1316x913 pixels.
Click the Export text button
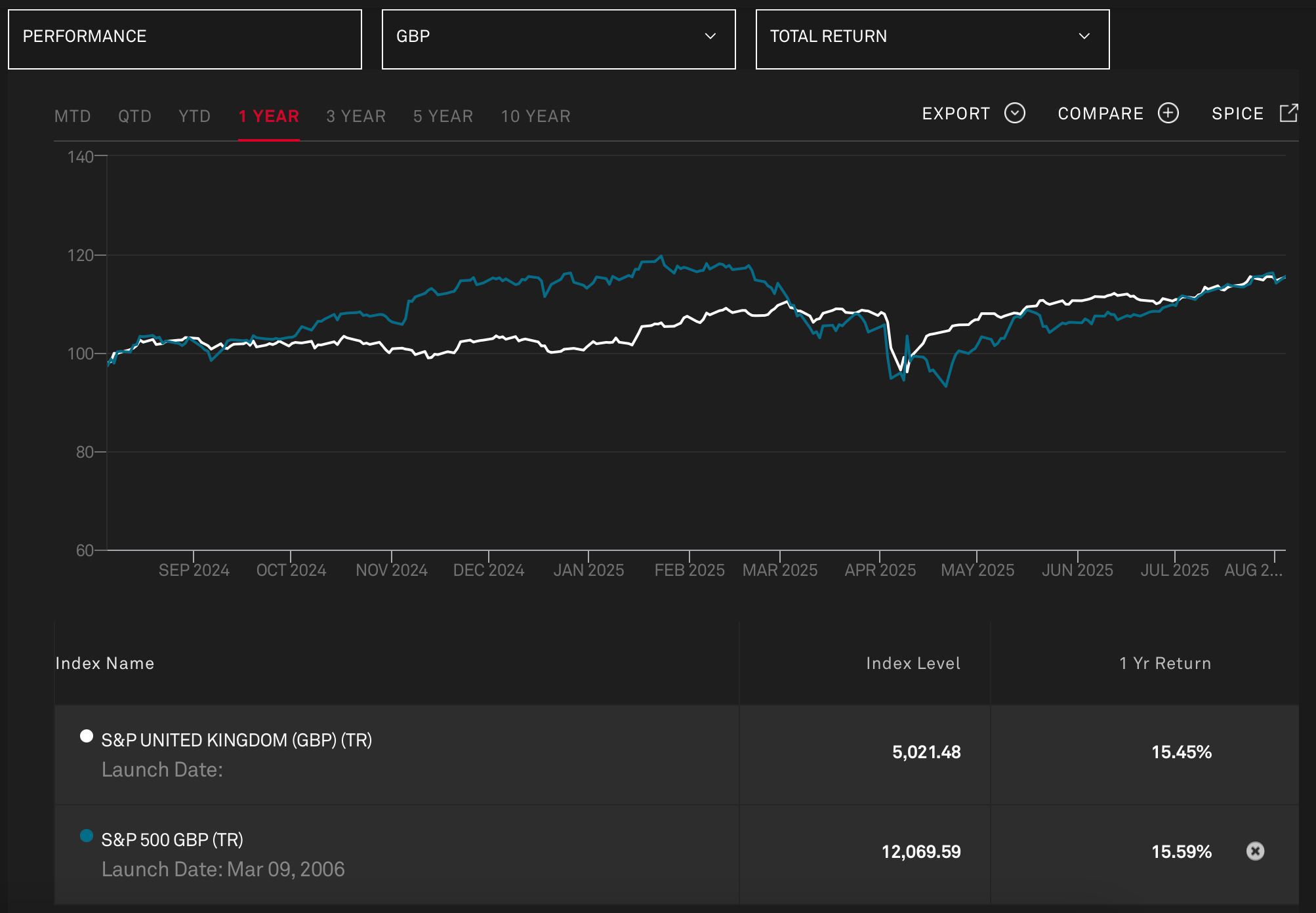click(956, 114)
